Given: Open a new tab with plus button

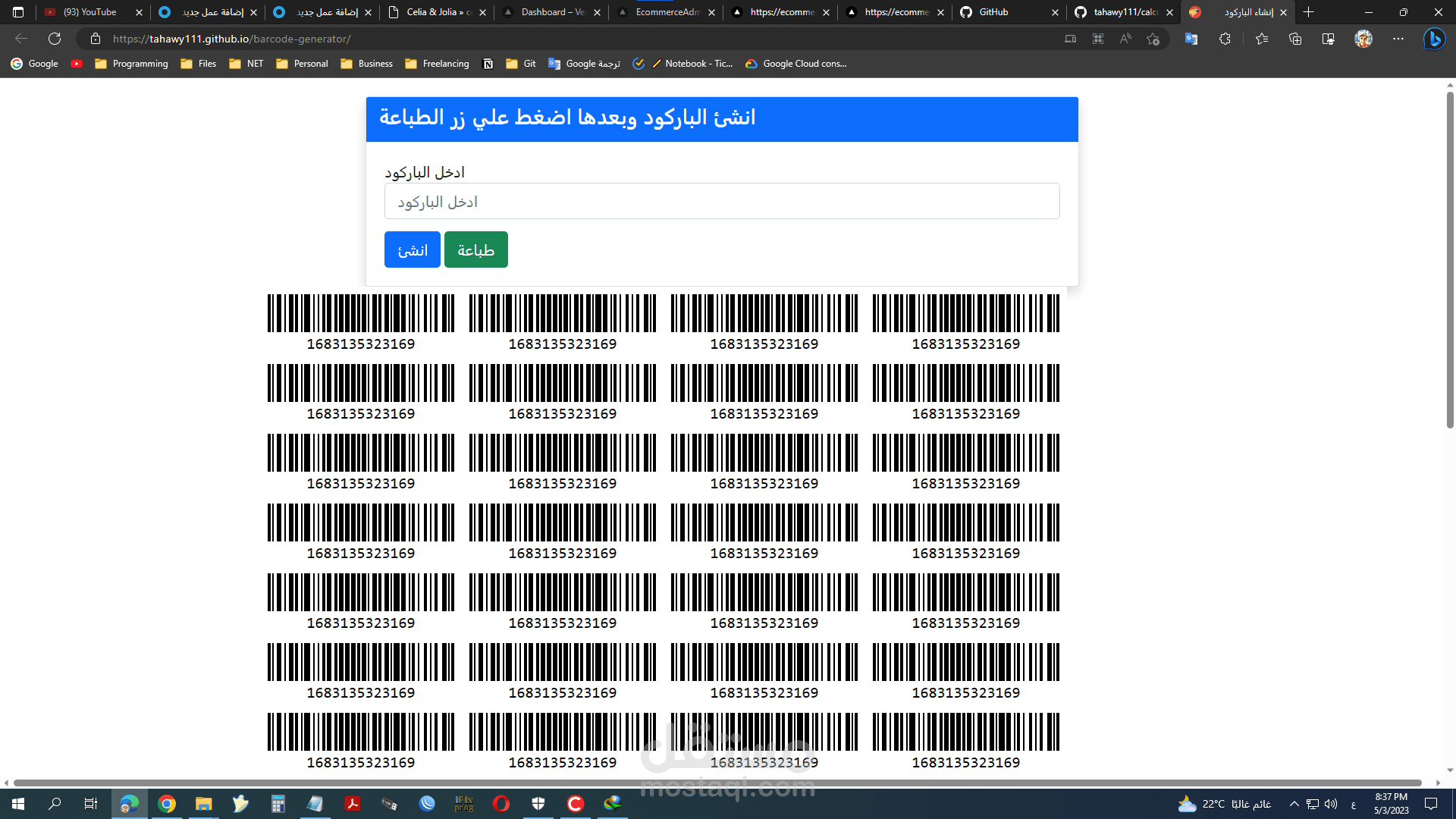Looking at the screenshot, I should [1308, 12].
